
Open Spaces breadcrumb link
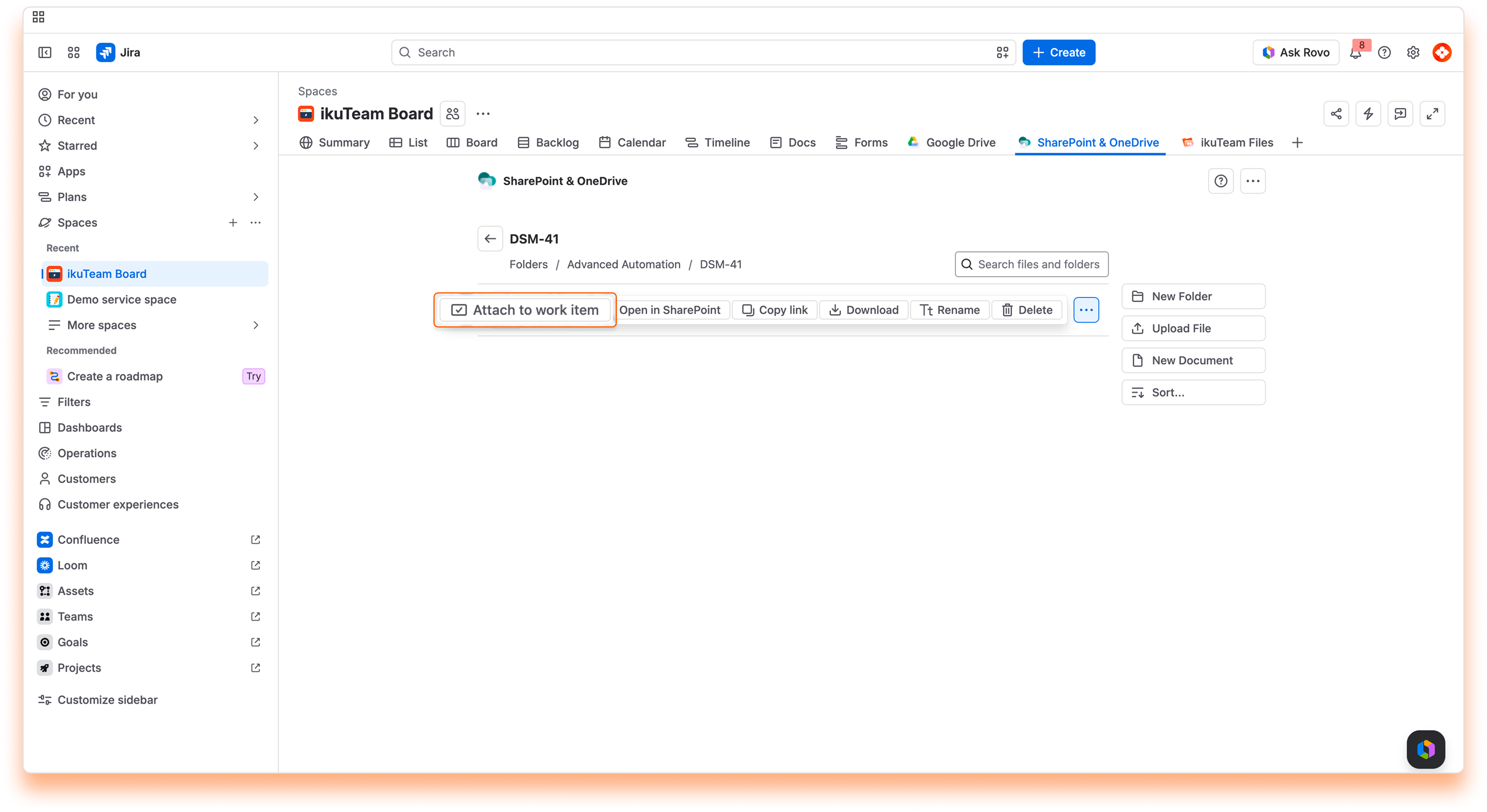click(x=318, y=91)
